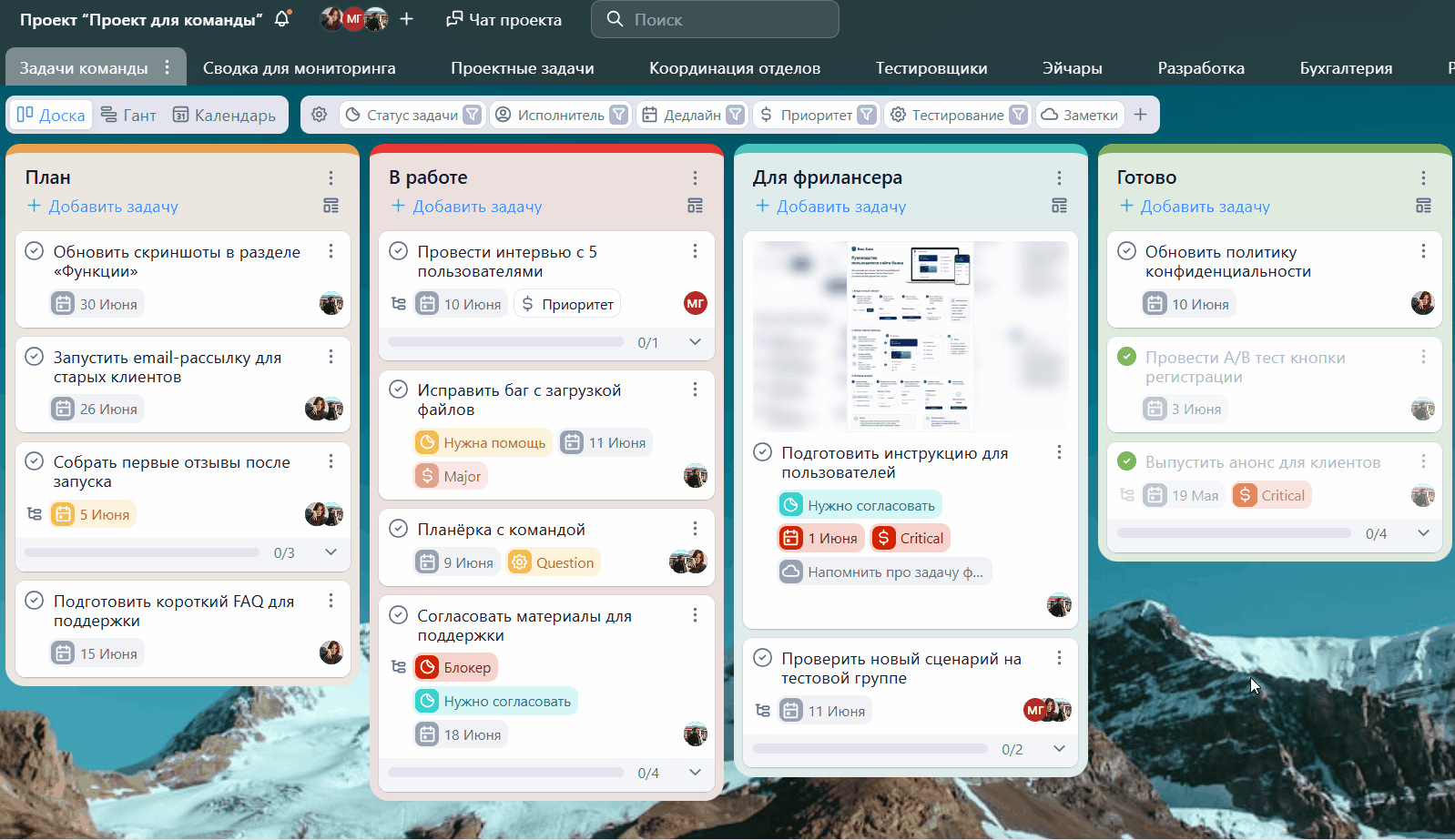Open the Координация отделов tab
This screenshot has width=1455, height=840.
(735, 68)
